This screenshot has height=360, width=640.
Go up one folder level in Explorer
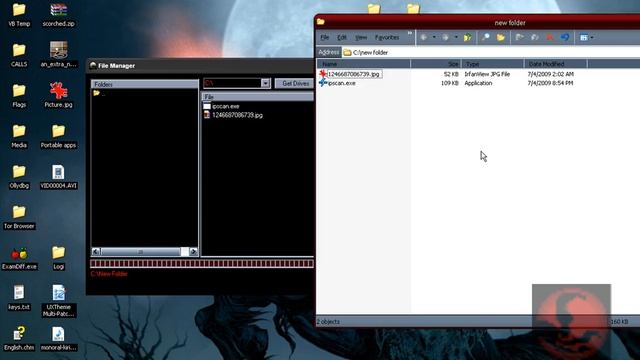pyautogui.click(x=467, y=37)
